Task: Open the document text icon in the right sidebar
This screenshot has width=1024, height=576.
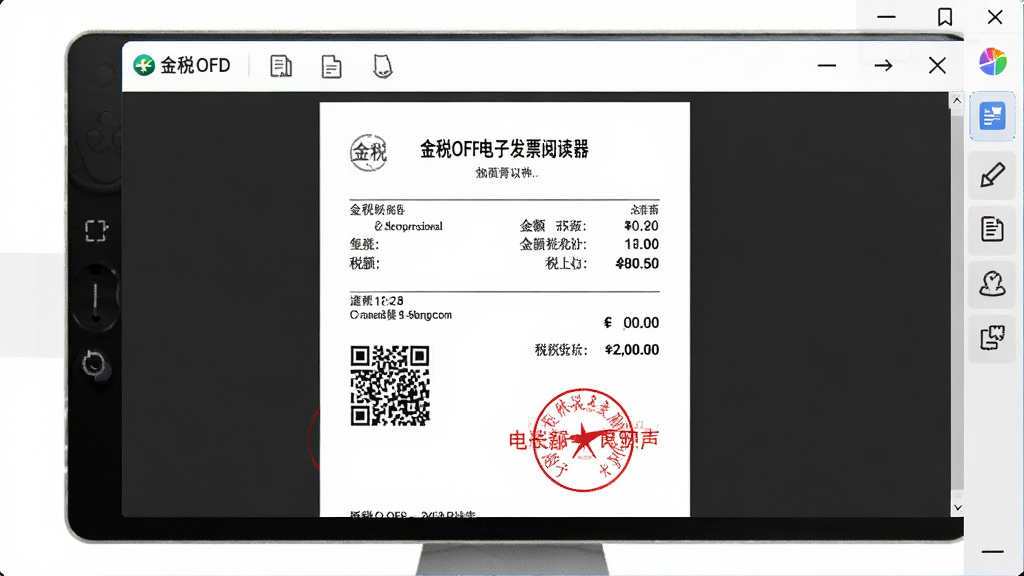Action: point(992,229)
